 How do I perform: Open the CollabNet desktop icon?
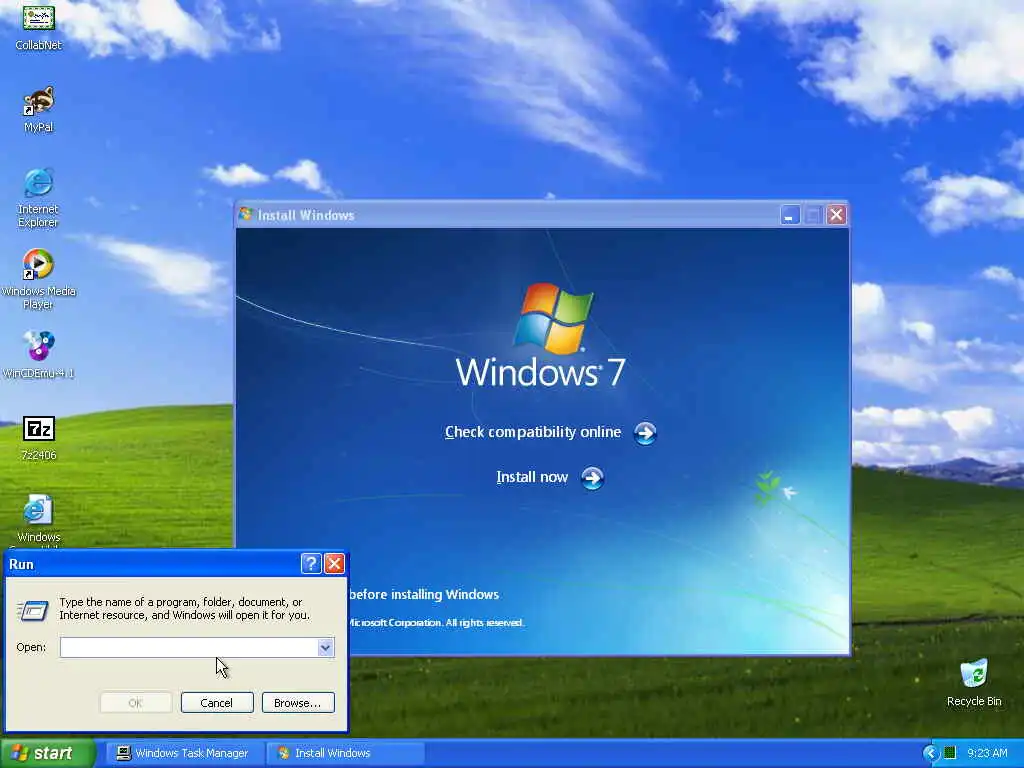[x=39, y=26]
